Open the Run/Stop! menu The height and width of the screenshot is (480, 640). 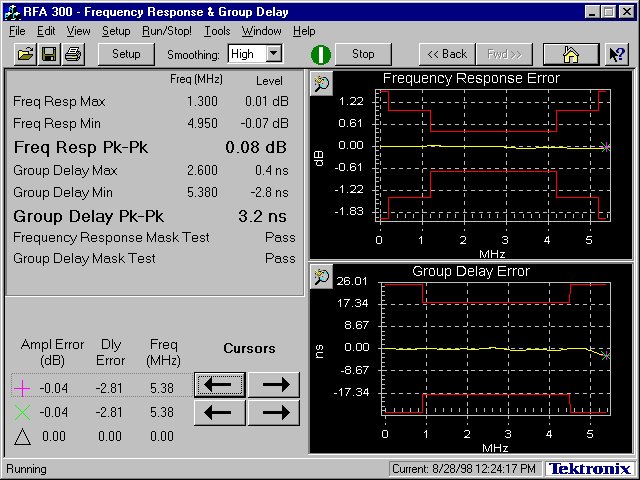pyautogui.click(x=167, y=31)
